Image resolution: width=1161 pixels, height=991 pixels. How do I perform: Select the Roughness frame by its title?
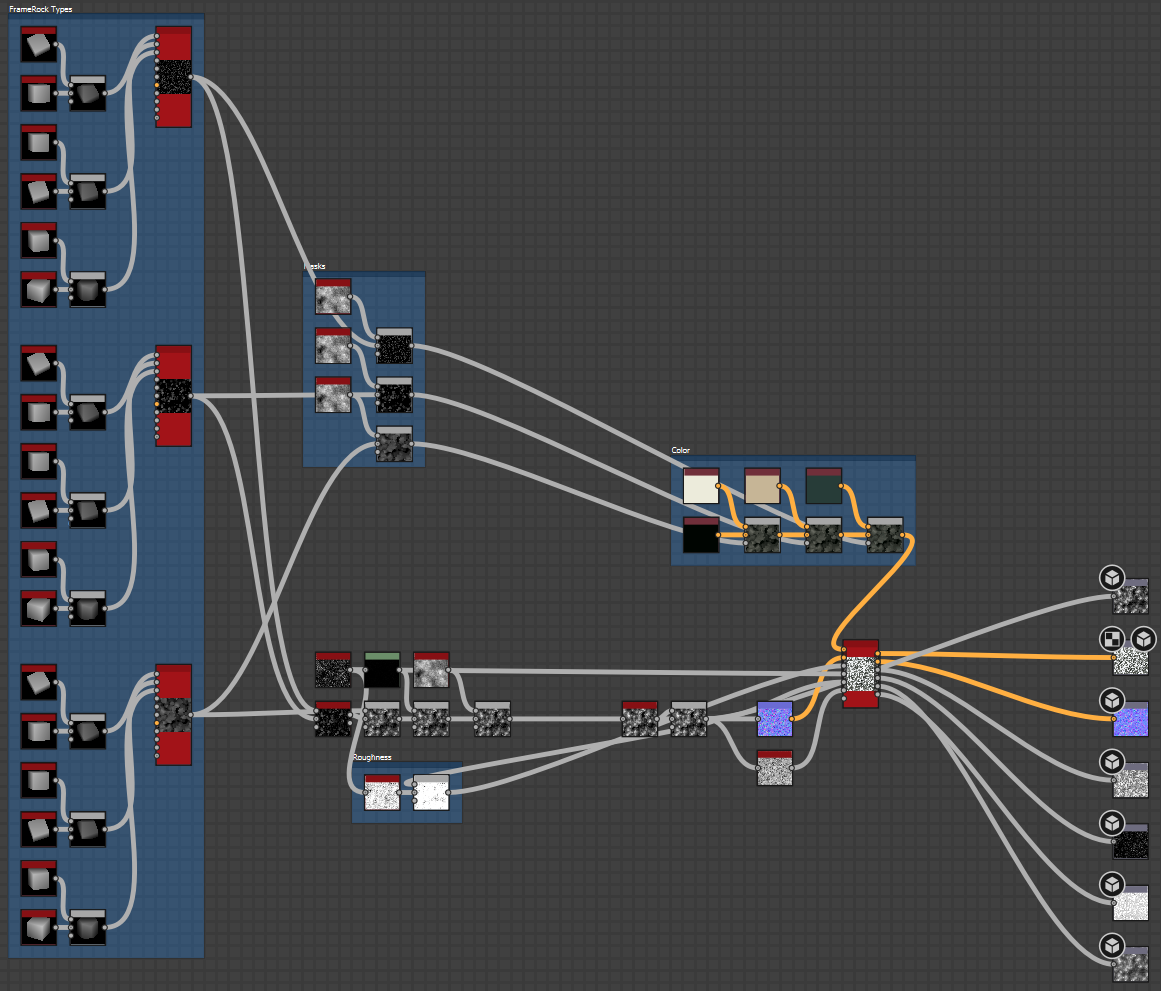372,758
